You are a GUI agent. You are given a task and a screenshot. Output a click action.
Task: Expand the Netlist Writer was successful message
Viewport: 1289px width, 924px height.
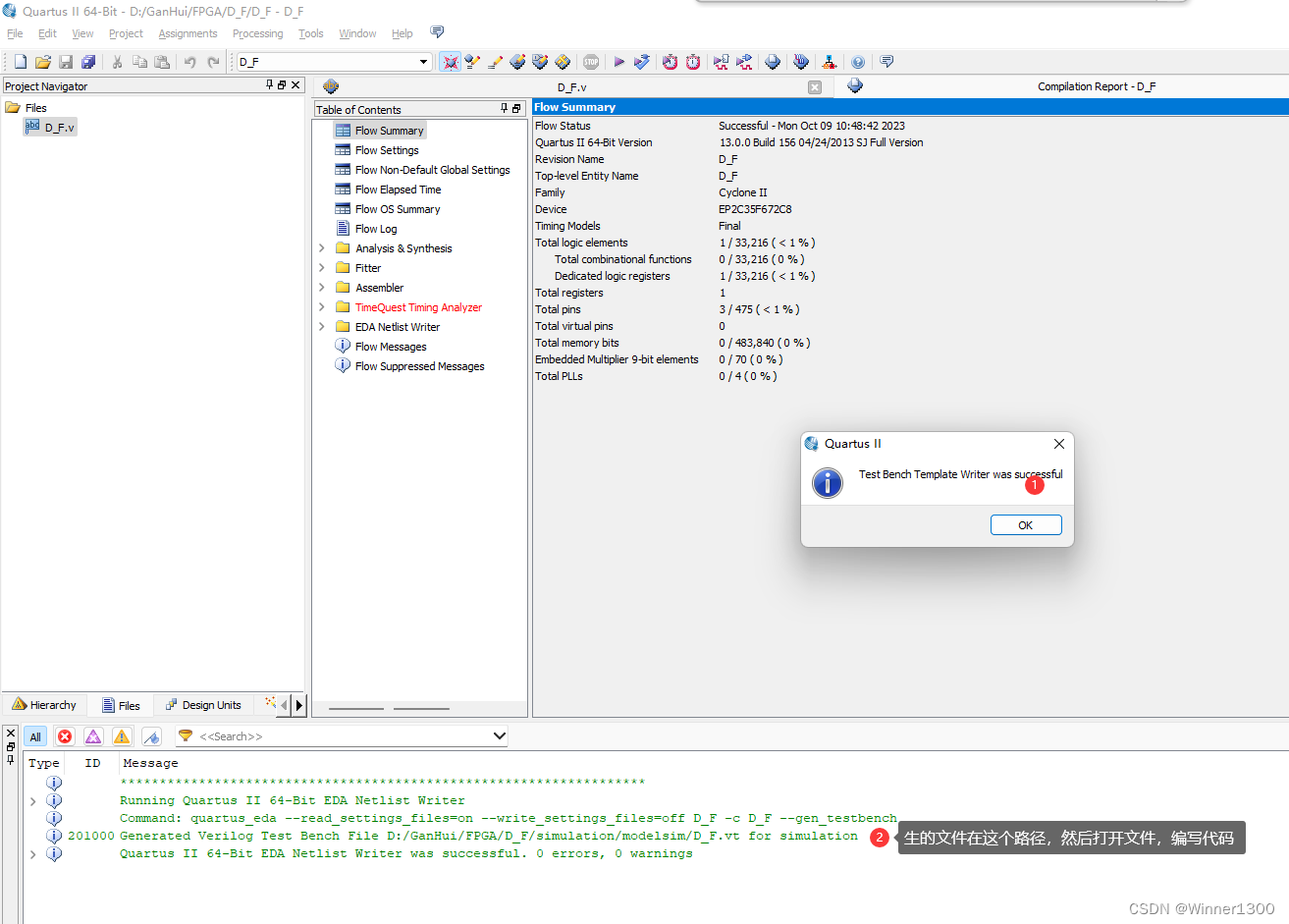[x=33, y=854]
